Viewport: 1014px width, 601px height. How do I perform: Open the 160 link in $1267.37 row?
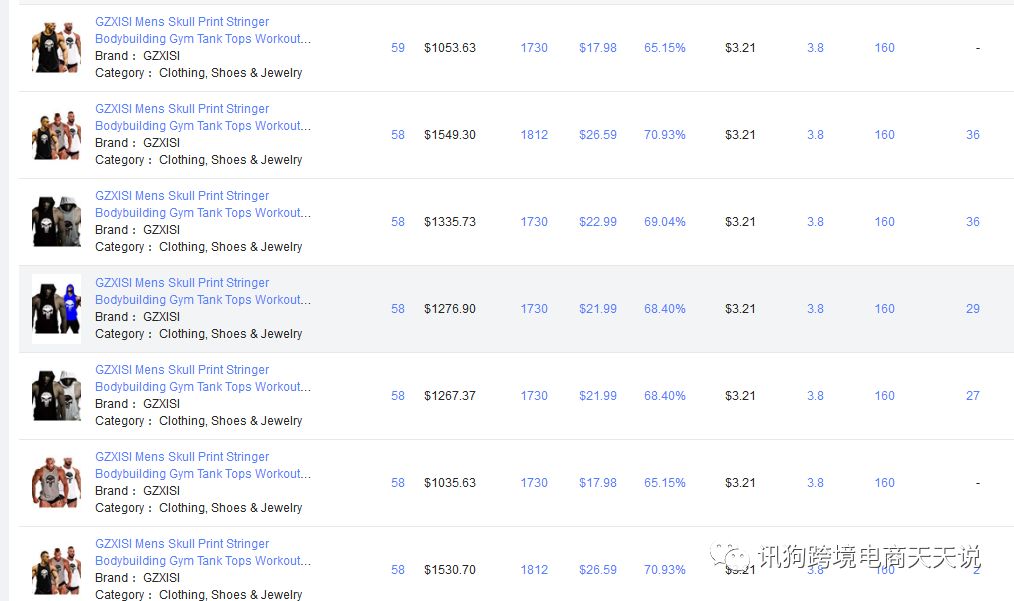(885, 396)
